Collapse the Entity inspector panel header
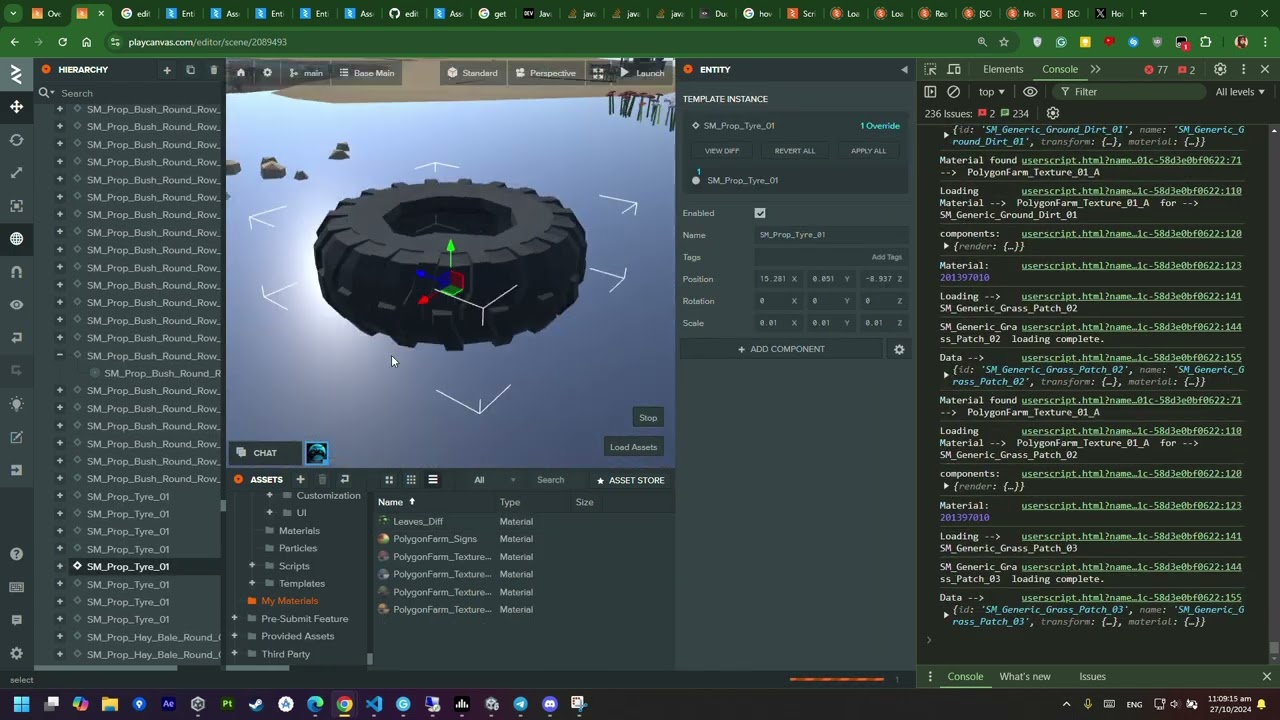Viewport: 1280px width, 720px height. pyautogui.click(x=688, y=70)
